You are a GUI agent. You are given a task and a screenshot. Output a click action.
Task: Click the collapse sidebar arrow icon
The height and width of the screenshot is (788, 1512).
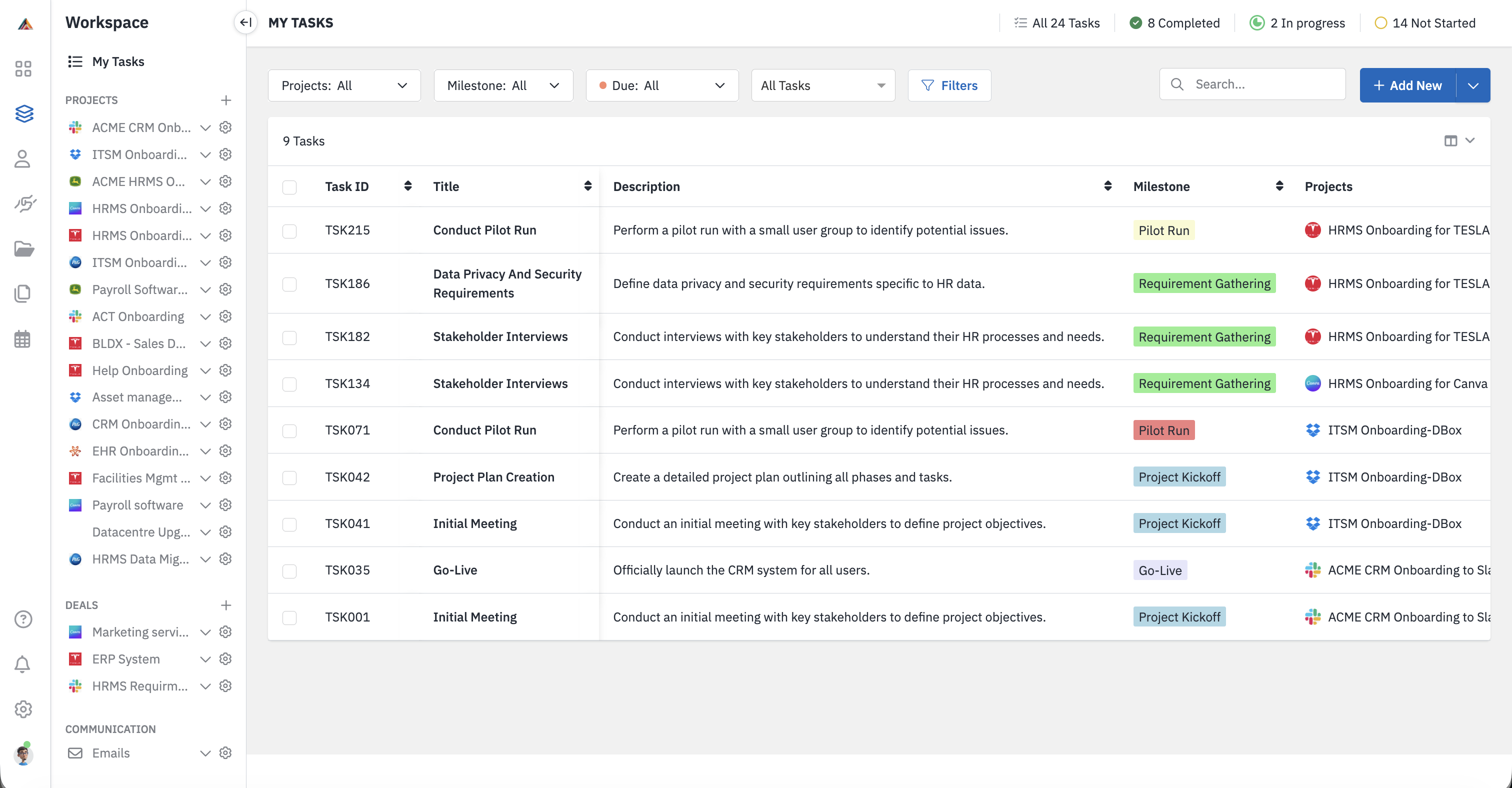(x=245, y=23)
